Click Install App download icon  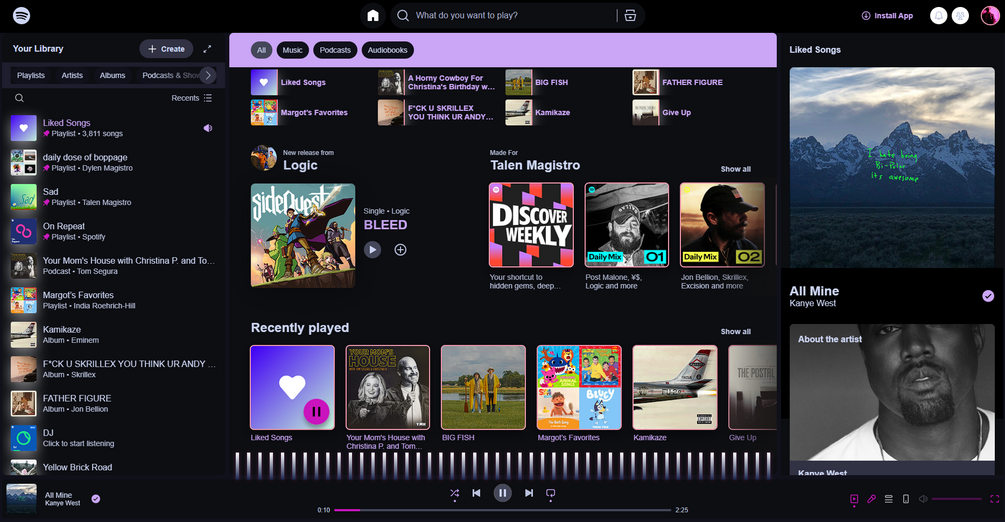[x=866, y=15]
